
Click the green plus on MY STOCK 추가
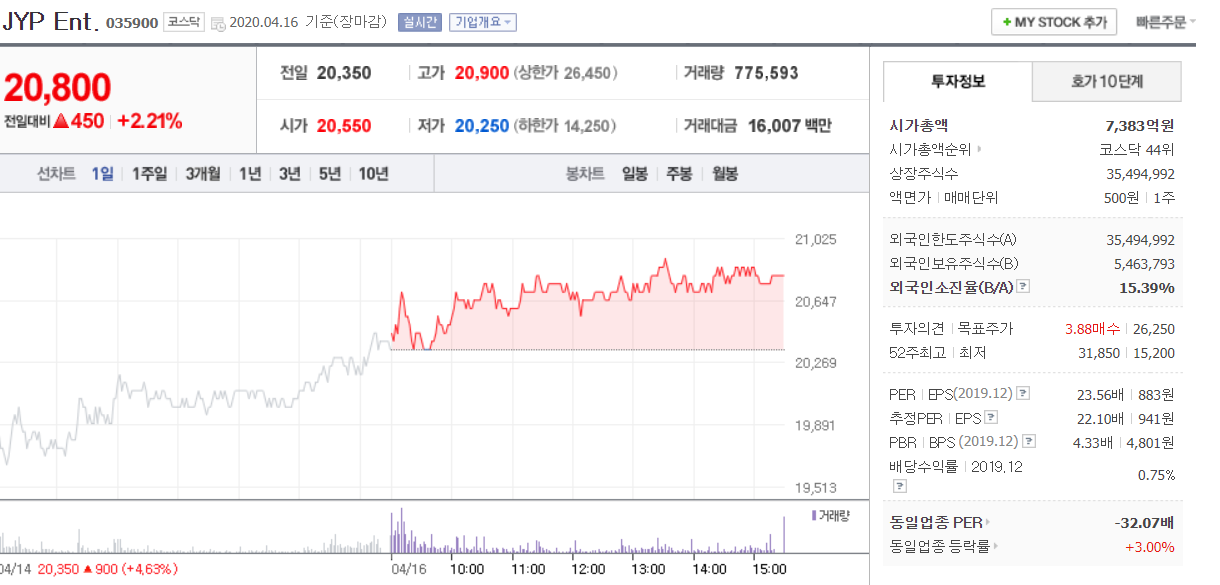1007,22
